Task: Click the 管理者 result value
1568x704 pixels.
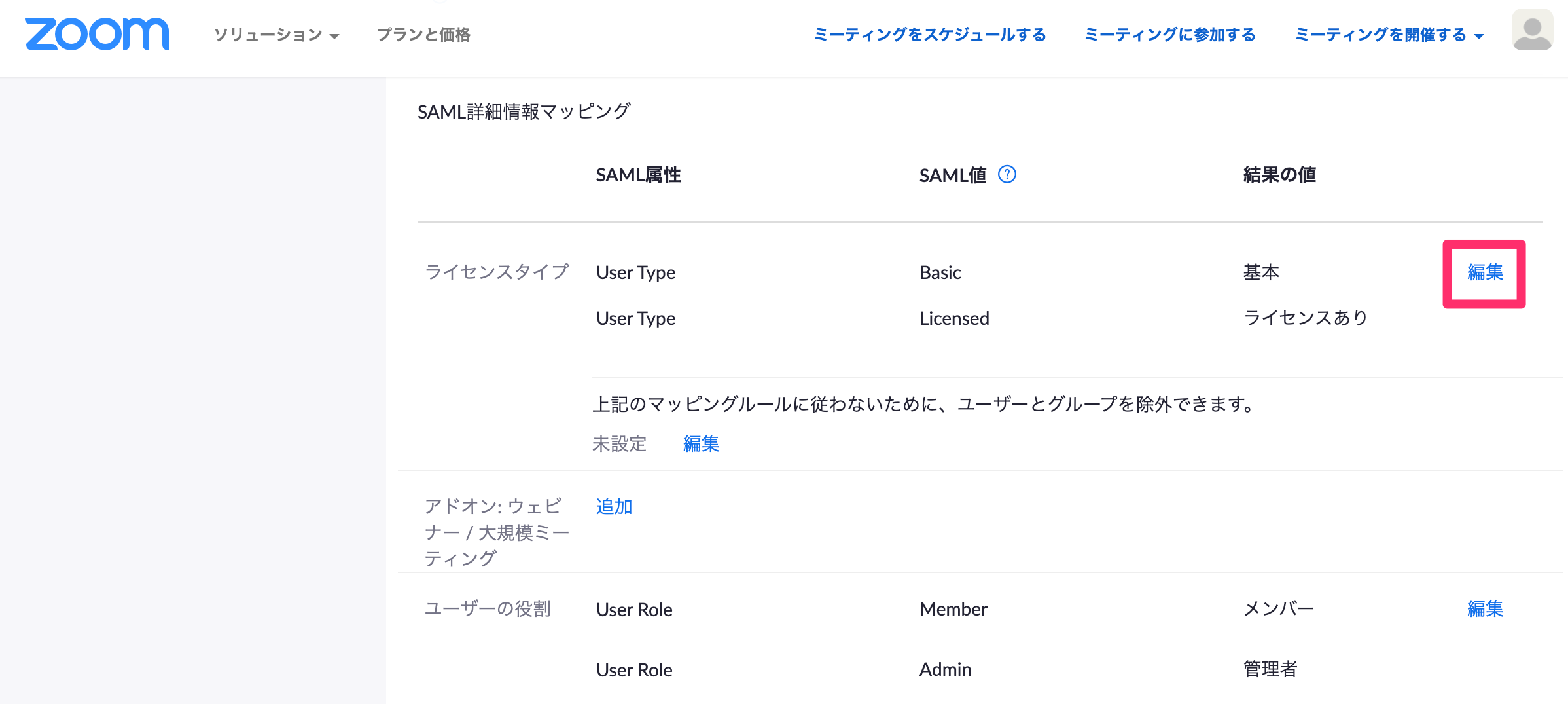Action: click(x=1270, y=669)
